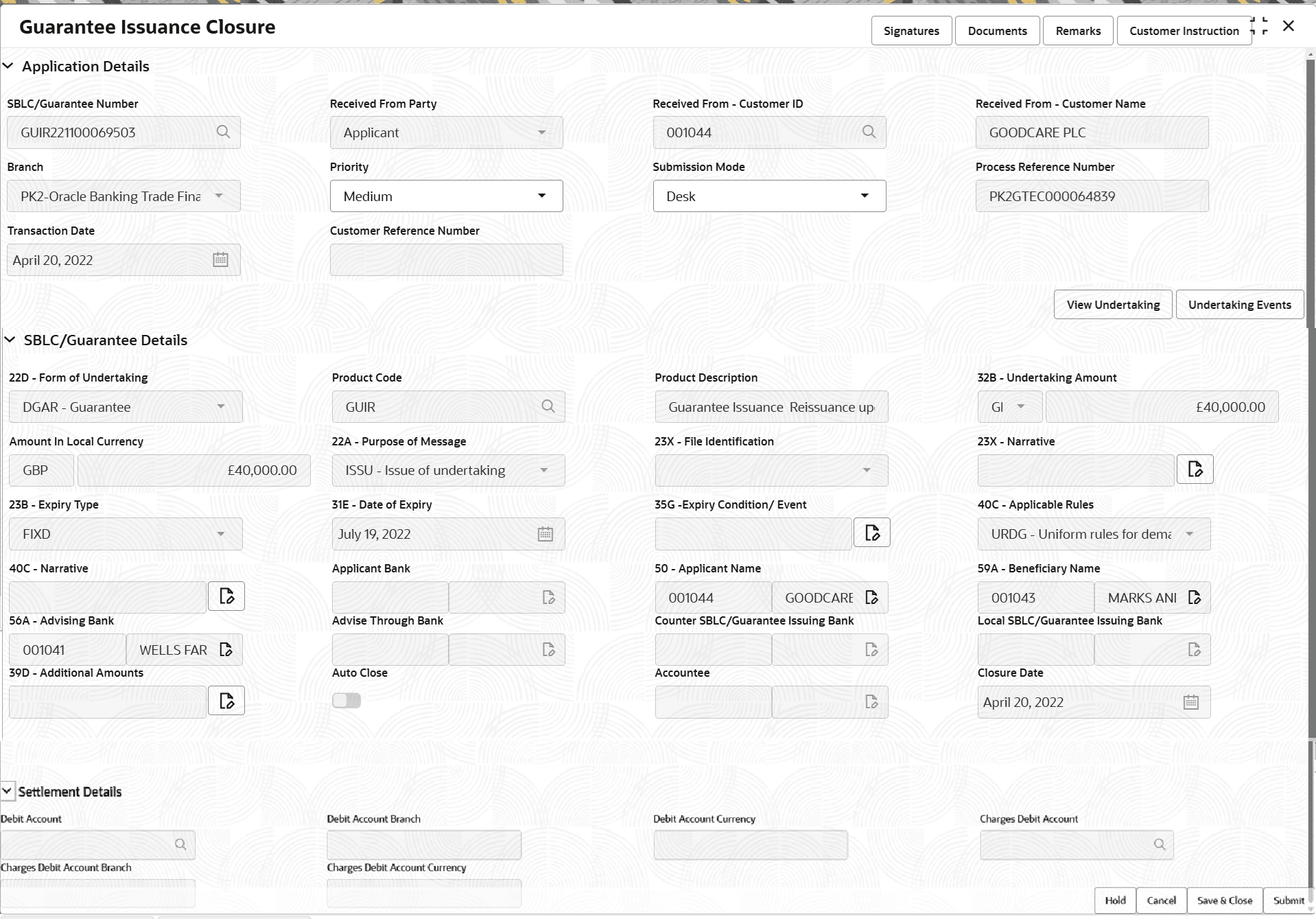Click the Hold button

click(x=1115, y=900)
